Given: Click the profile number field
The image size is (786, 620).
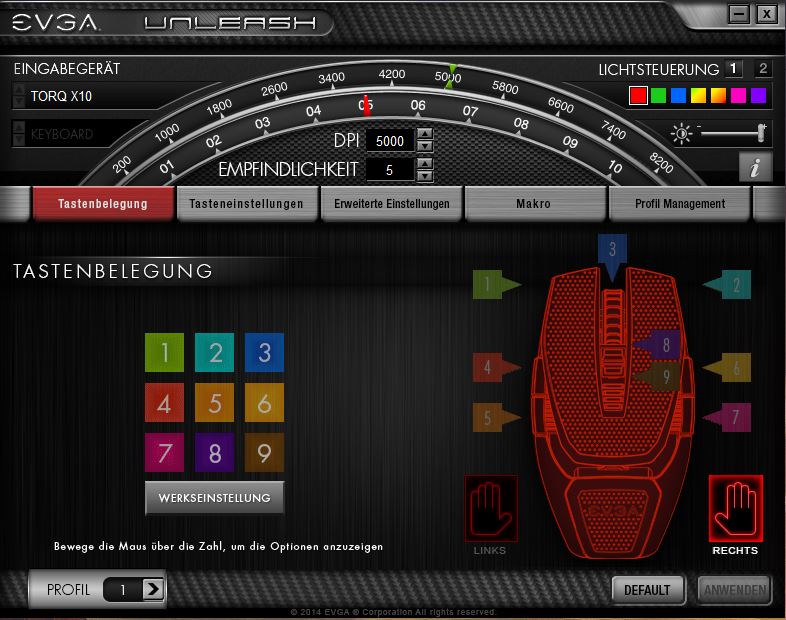Looking at the screenshot, I should [123, 590].
